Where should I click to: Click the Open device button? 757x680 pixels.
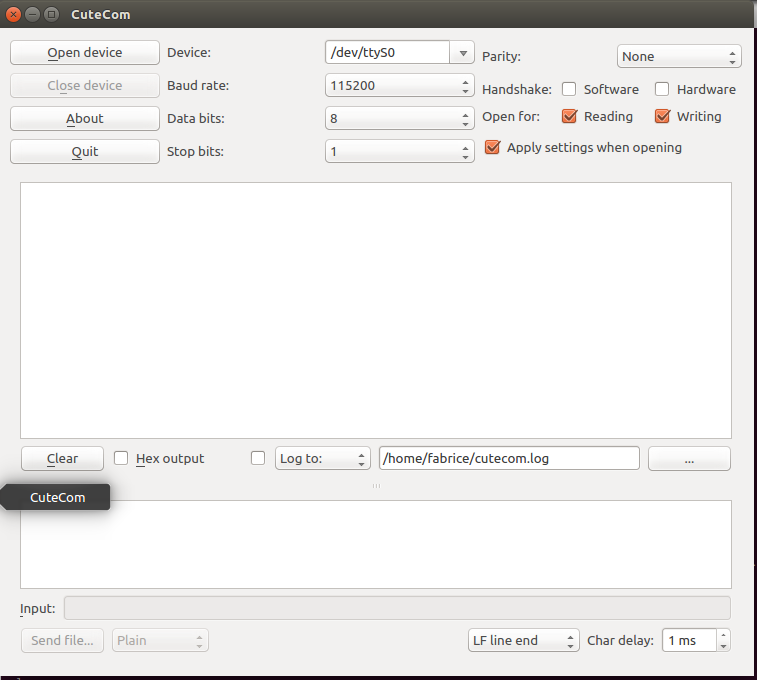[85, 53]
